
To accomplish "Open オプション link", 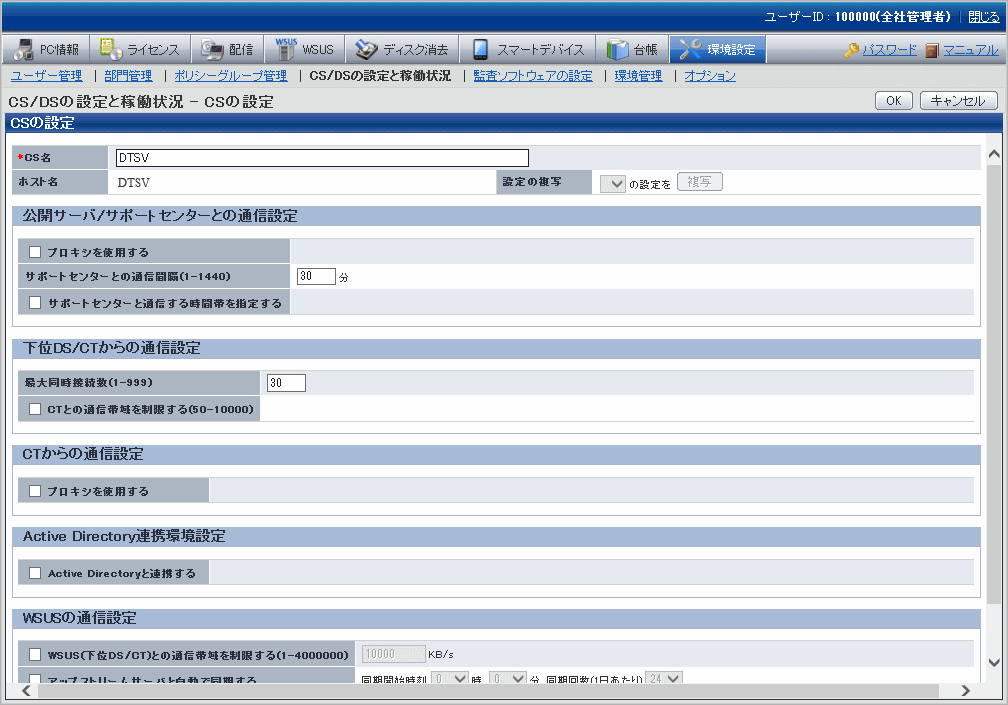I will point(710,75).
